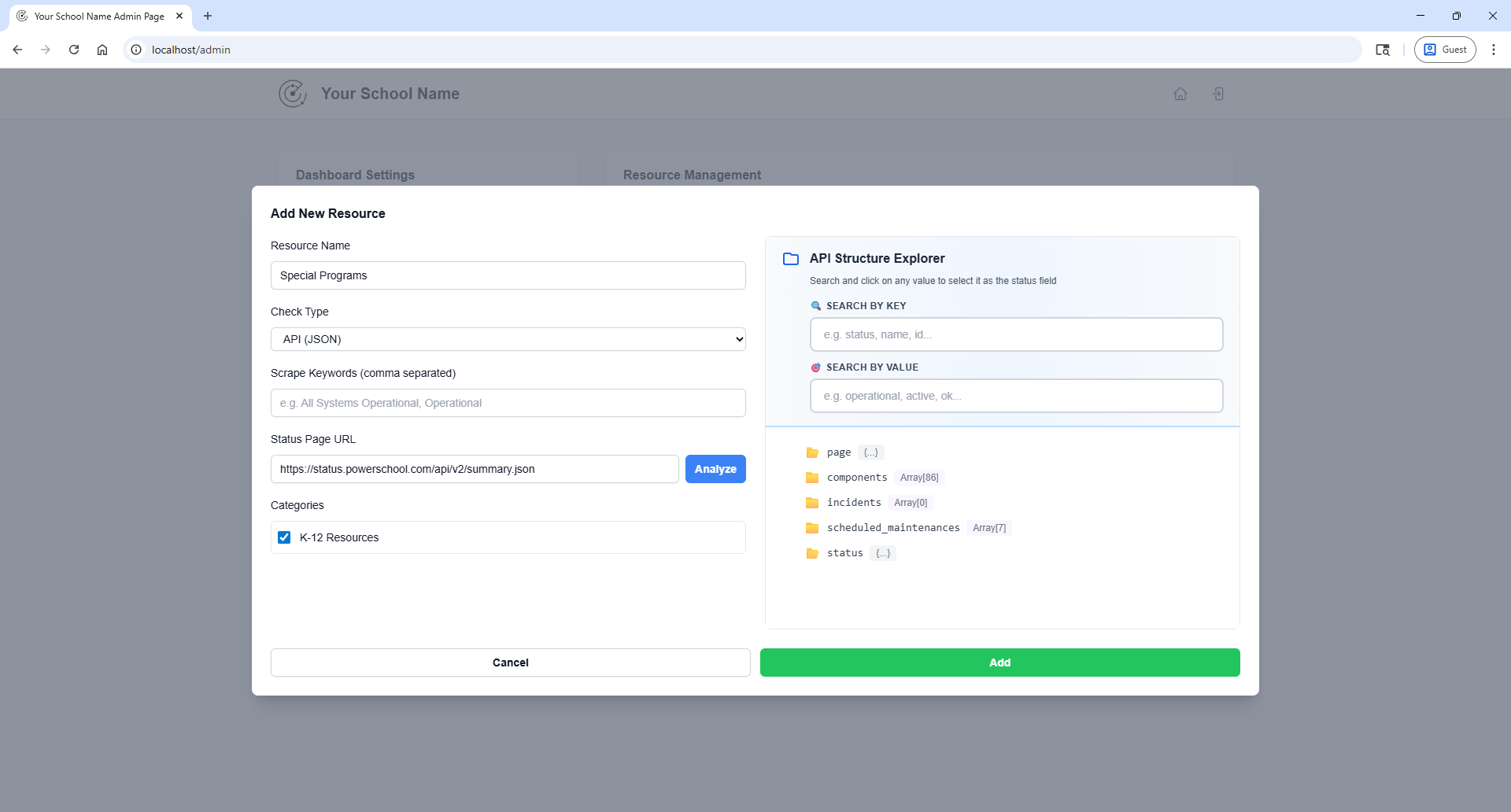Click the logout icon in site header
Viewport: 1511px width, 812px height.
[1217, 94]
